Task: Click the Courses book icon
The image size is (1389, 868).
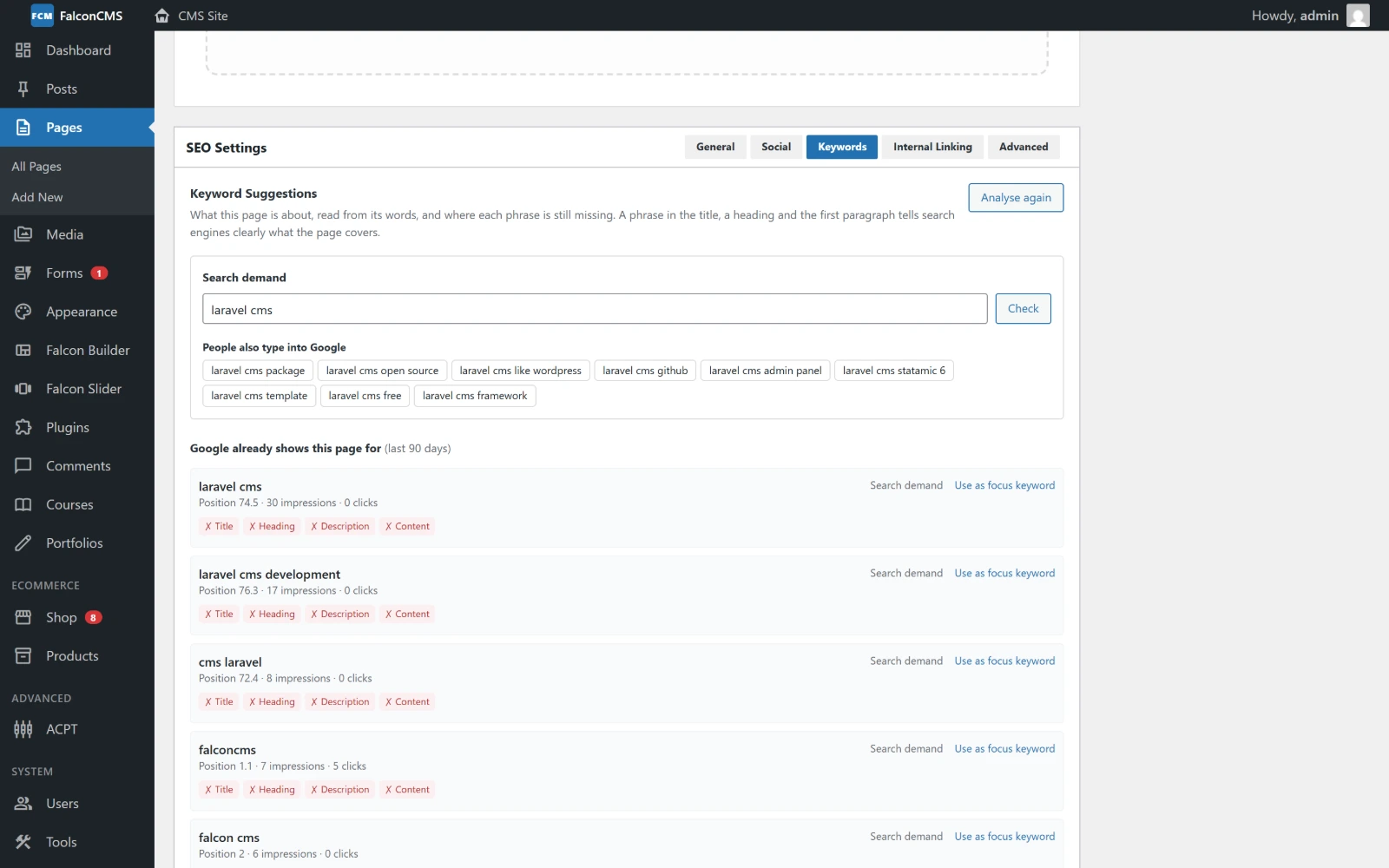Action: point(23,504)
